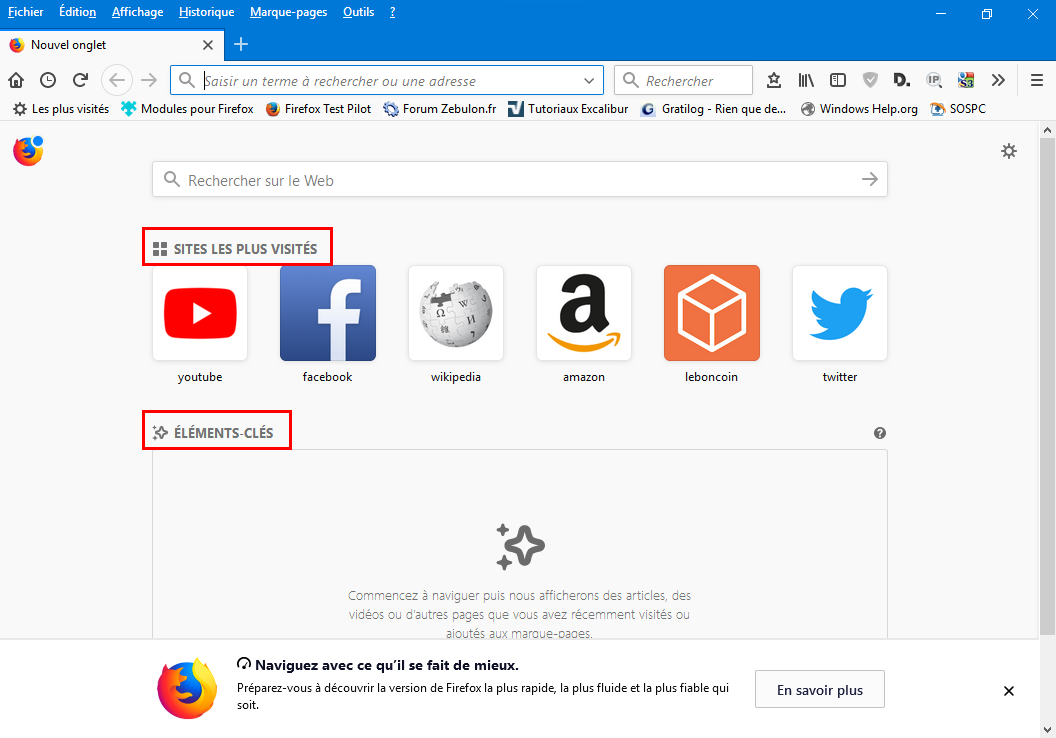
Task: Select the Nouvel onglet tab
Action: point(111,45)
